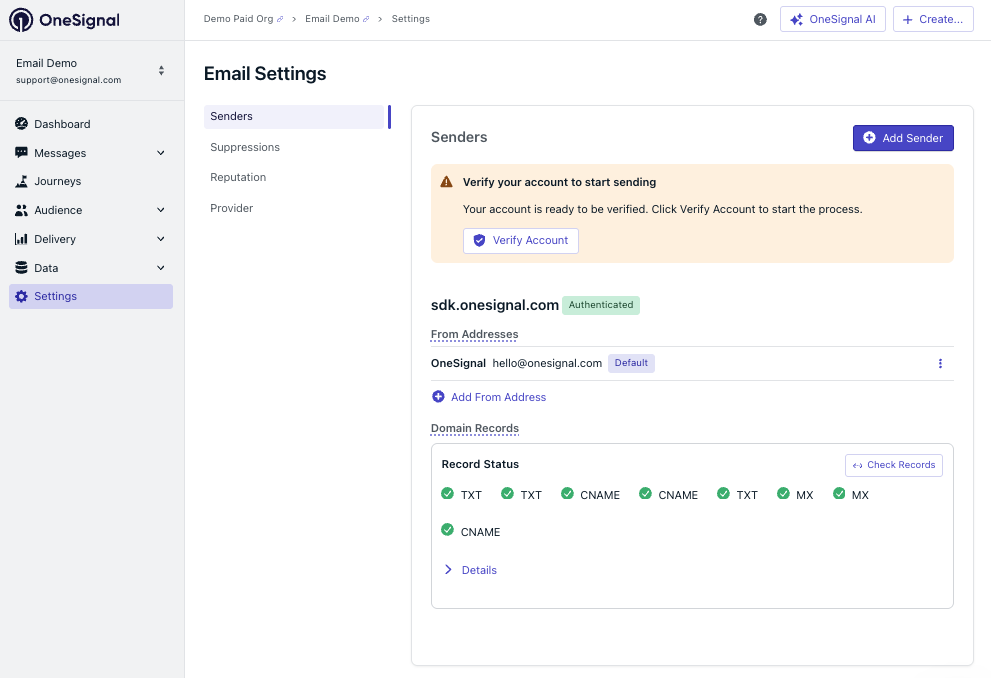The height and width of the screenshot is (678, 991).
Task: Click the Default badge
Action: [631, 363]
